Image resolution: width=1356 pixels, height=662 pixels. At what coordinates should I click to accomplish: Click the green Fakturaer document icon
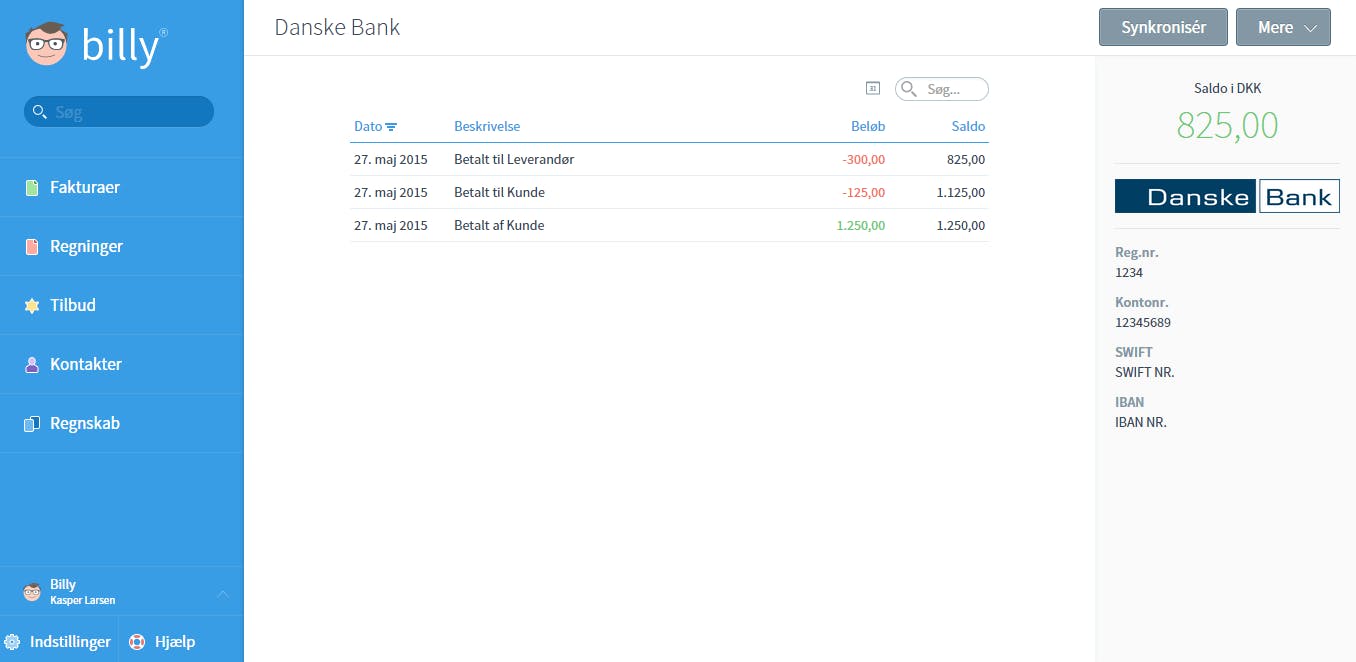tap(31, 187)
